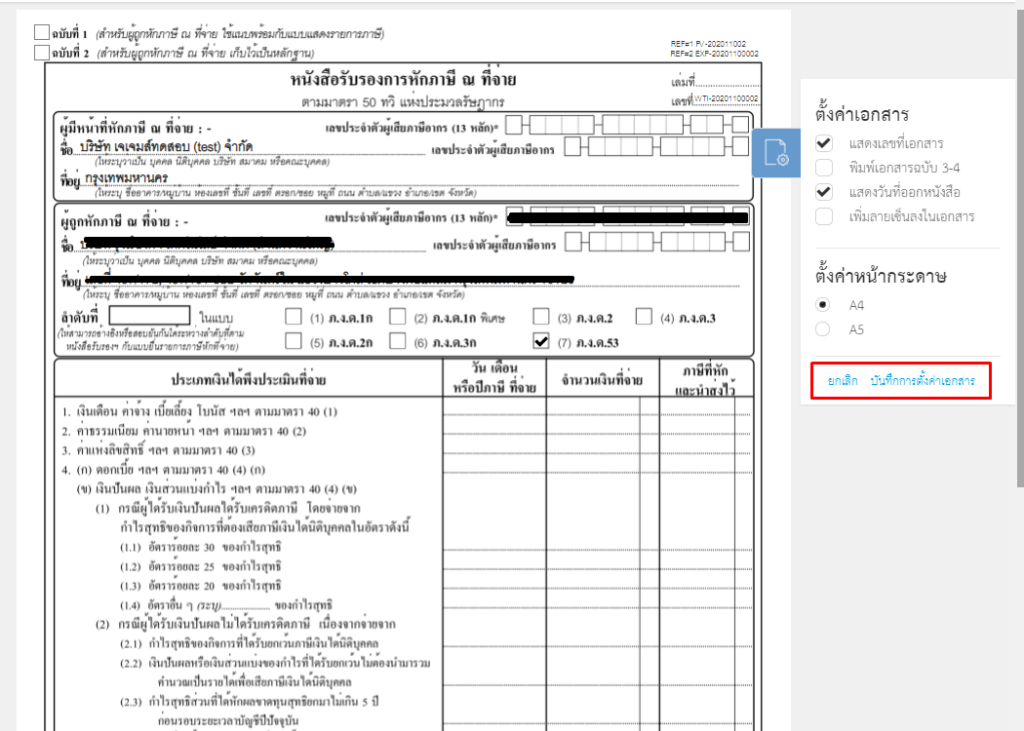Mark the (3) ภ.ง.ด.2 checkbox
This screenshot has height=731, width=1024.
pos(541,317)
